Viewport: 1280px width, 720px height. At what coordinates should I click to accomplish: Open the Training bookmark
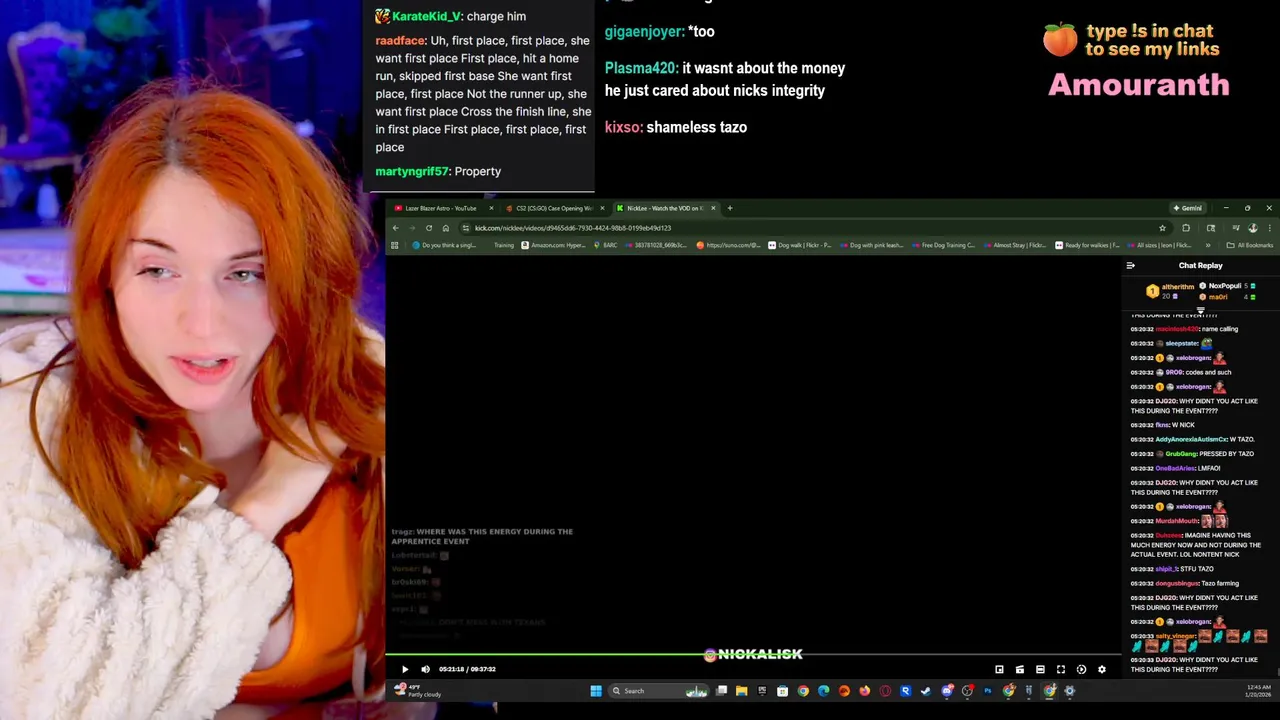click(504, 245)
